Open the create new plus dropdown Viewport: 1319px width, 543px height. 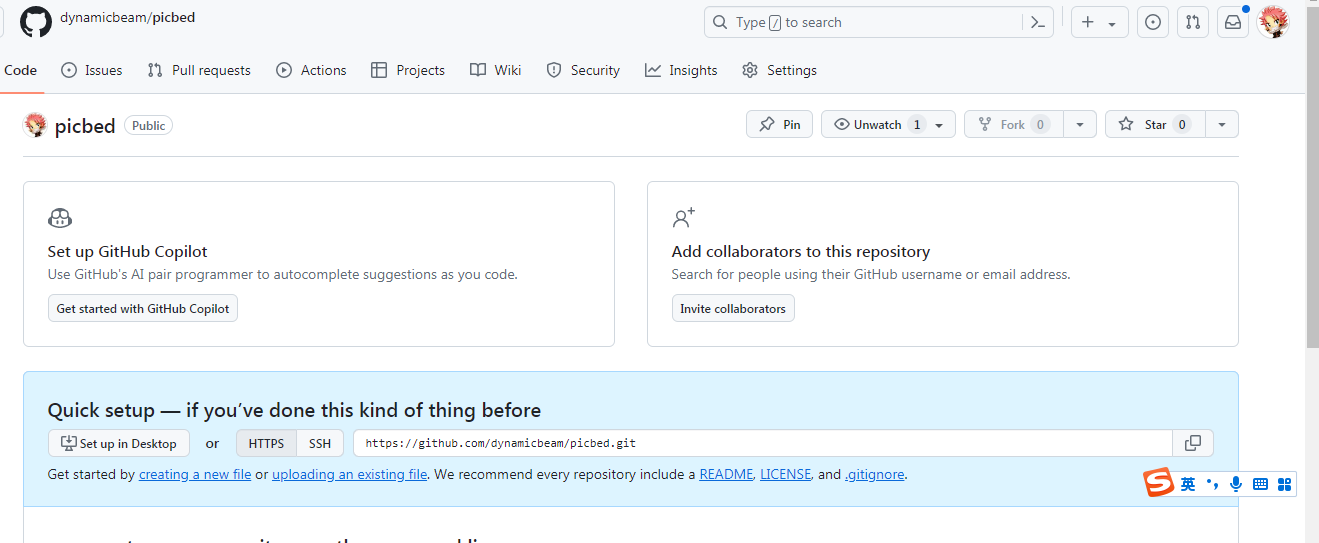click(x=1100, y=22)
